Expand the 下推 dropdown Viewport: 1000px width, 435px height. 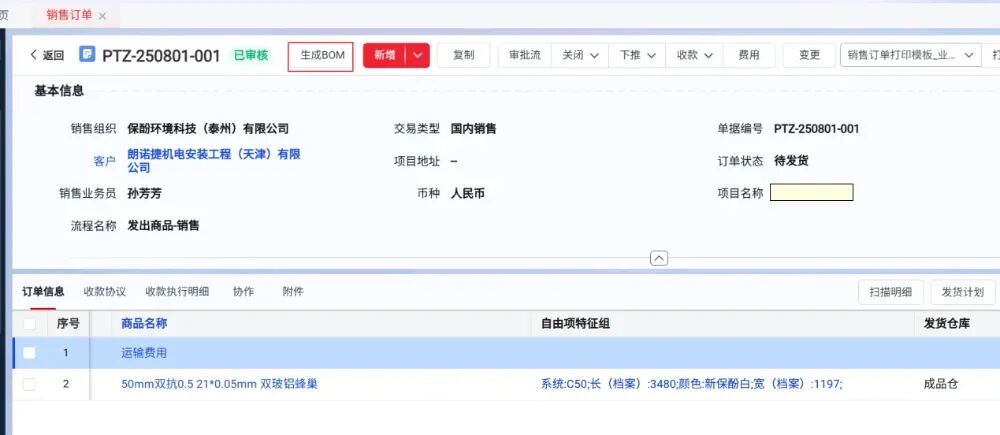tap(637, 55)
